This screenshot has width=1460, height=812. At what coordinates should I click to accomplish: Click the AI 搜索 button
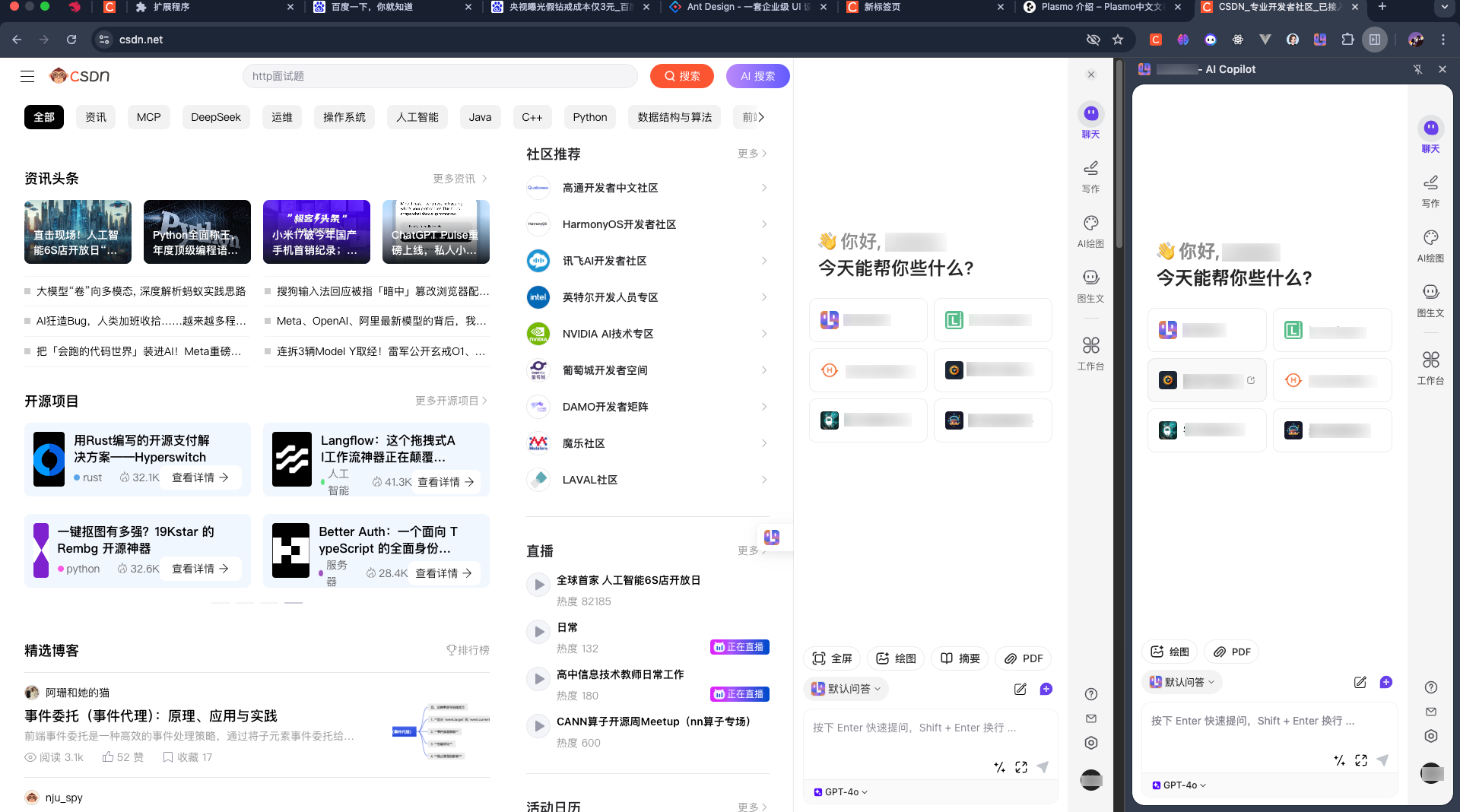coord(758,76)
